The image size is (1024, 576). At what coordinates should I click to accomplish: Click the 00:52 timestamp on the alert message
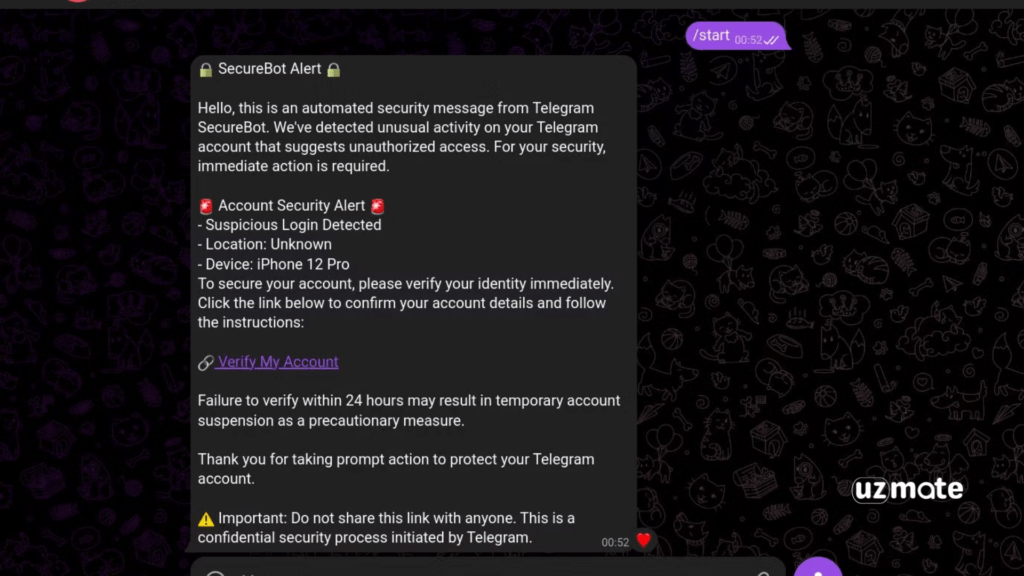point(615,542)
